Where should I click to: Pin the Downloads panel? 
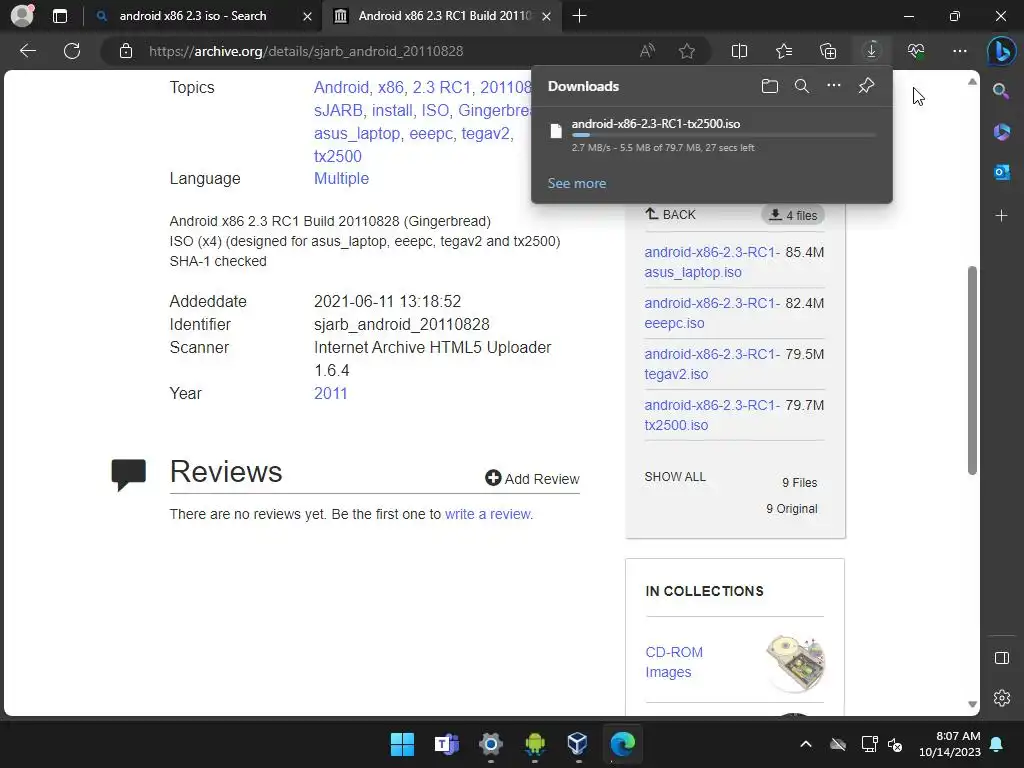[866, 86]
